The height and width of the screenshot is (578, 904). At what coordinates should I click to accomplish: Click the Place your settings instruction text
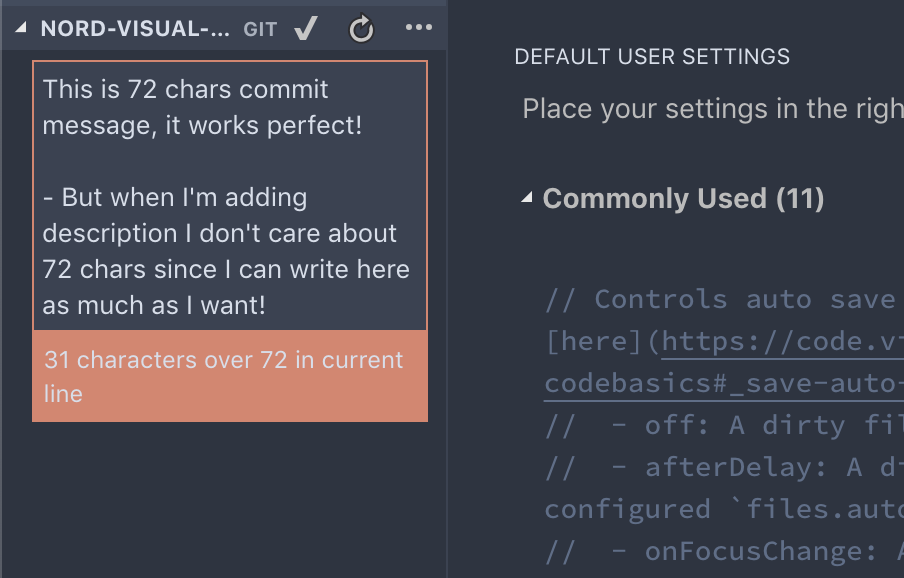tap(712, 109)
